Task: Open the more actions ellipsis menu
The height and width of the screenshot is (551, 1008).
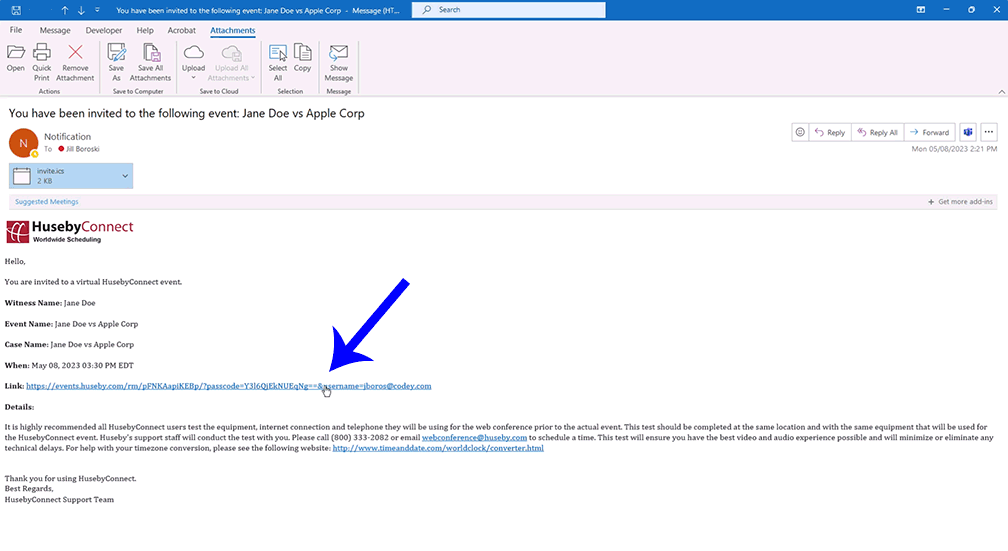Action: (x=989, y=132)
